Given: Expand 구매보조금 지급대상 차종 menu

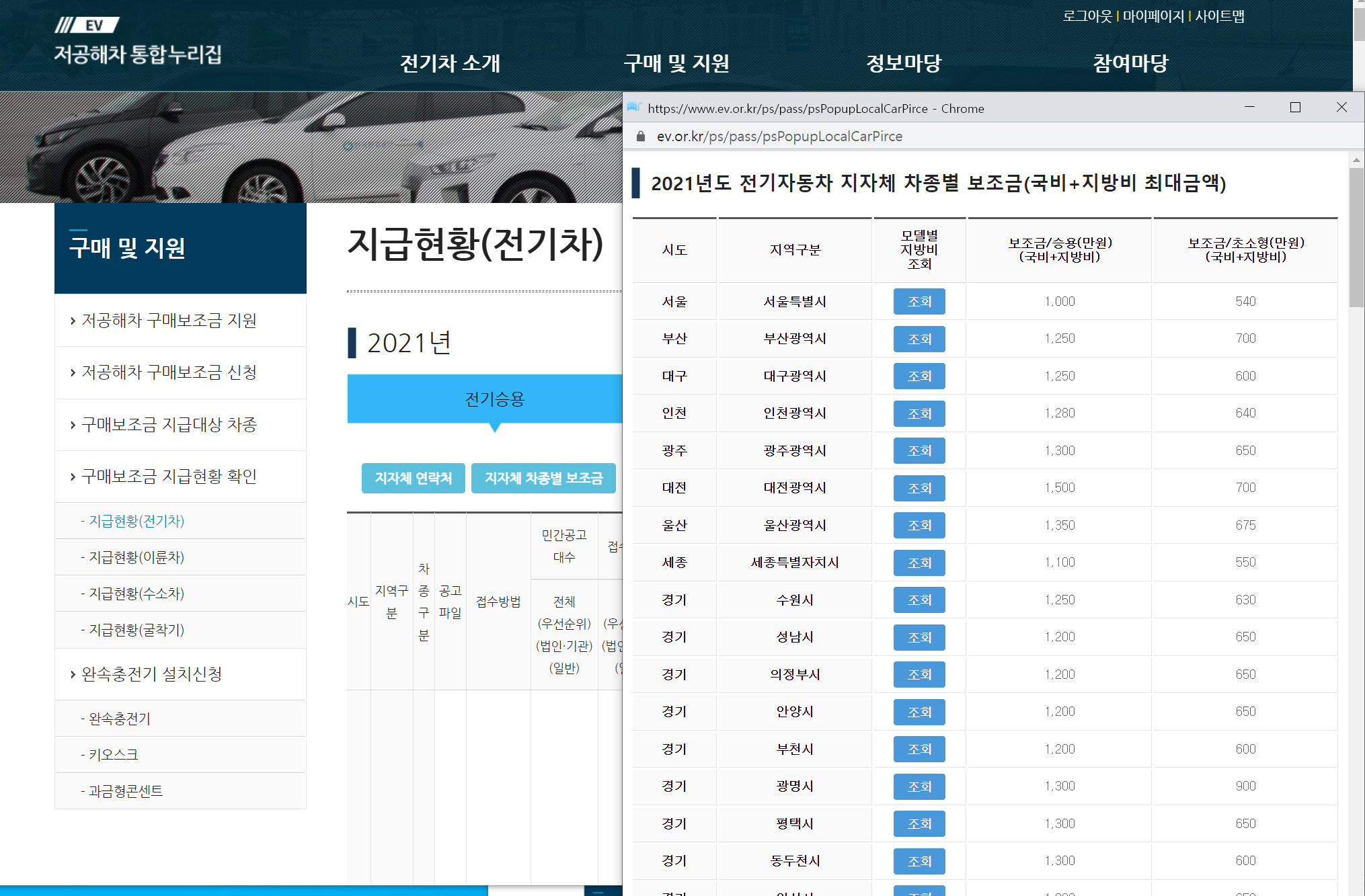Looking at the screenshot, I should (169, 425).
